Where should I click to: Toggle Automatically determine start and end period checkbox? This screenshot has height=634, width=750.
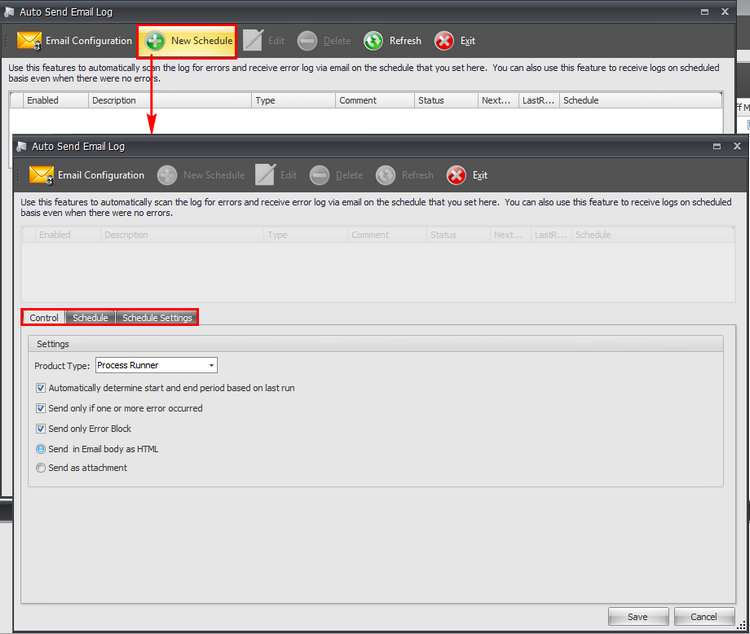pos(41,388)
